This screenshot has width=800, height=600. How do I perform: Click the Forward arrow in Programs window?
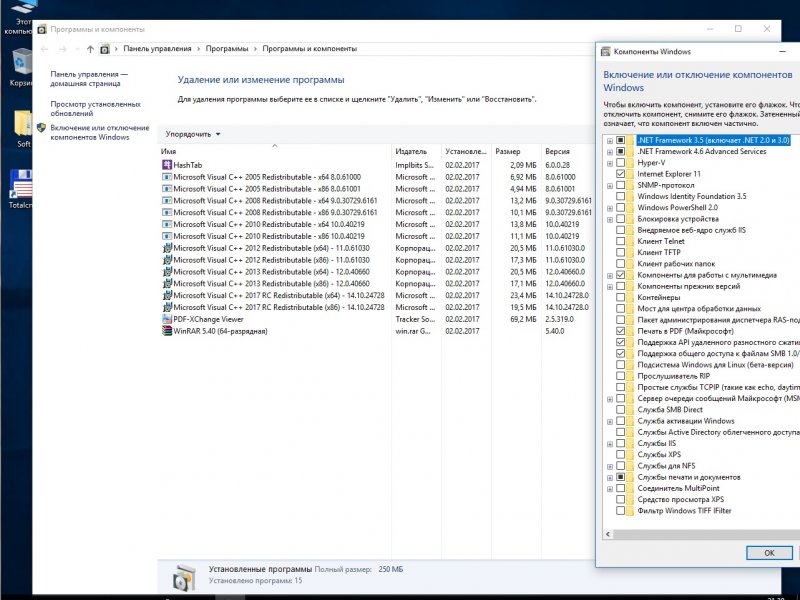click(x=63, y=49)
